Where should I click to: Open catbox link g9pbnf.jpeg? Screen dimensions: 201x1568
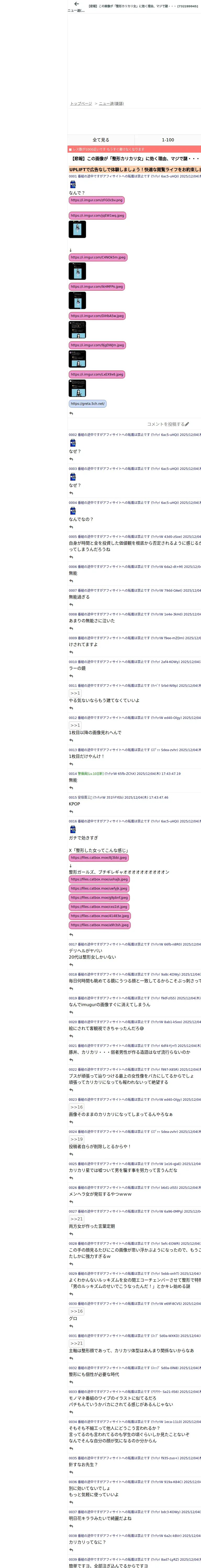(x=99, y=898)
